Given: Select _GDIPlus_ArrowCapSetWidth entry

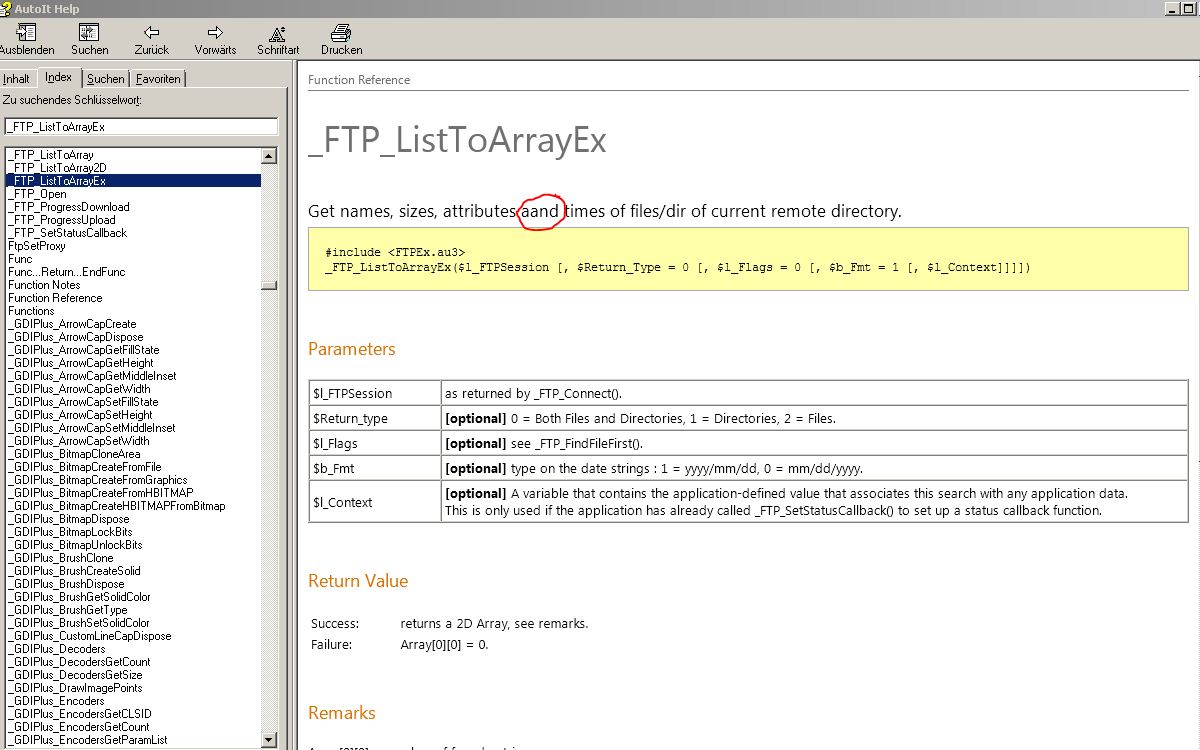Looking at the screenshot, I should [x=79, y=441].
